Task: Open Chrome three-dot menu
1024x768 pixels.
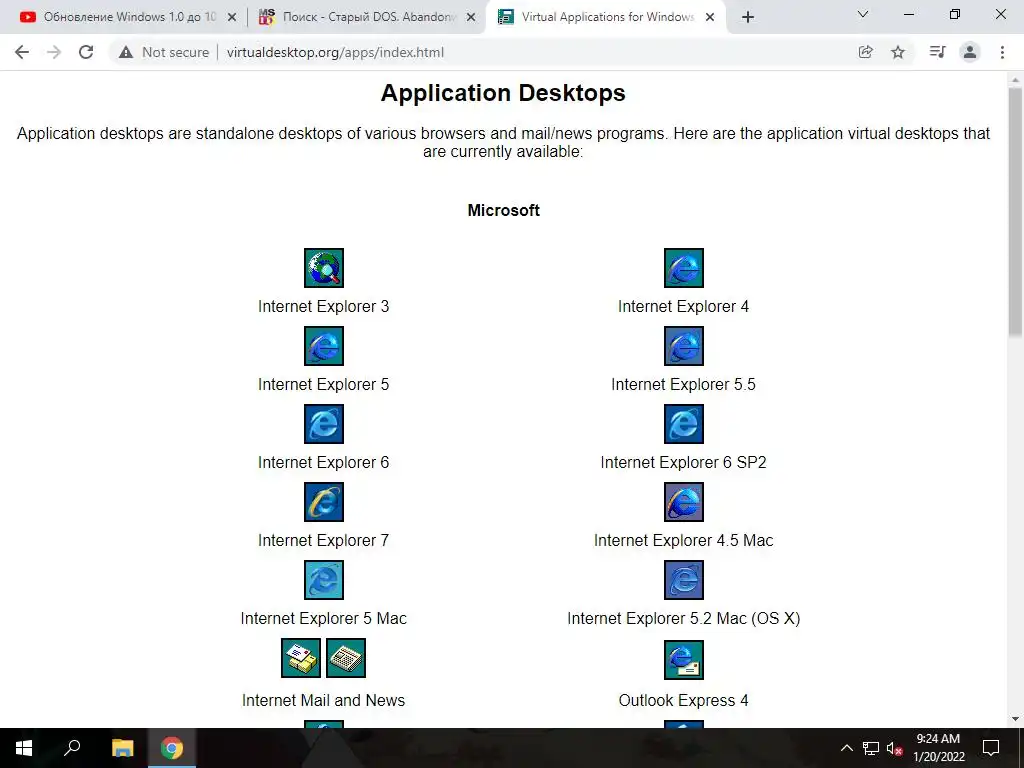Action: [1002, 52]
